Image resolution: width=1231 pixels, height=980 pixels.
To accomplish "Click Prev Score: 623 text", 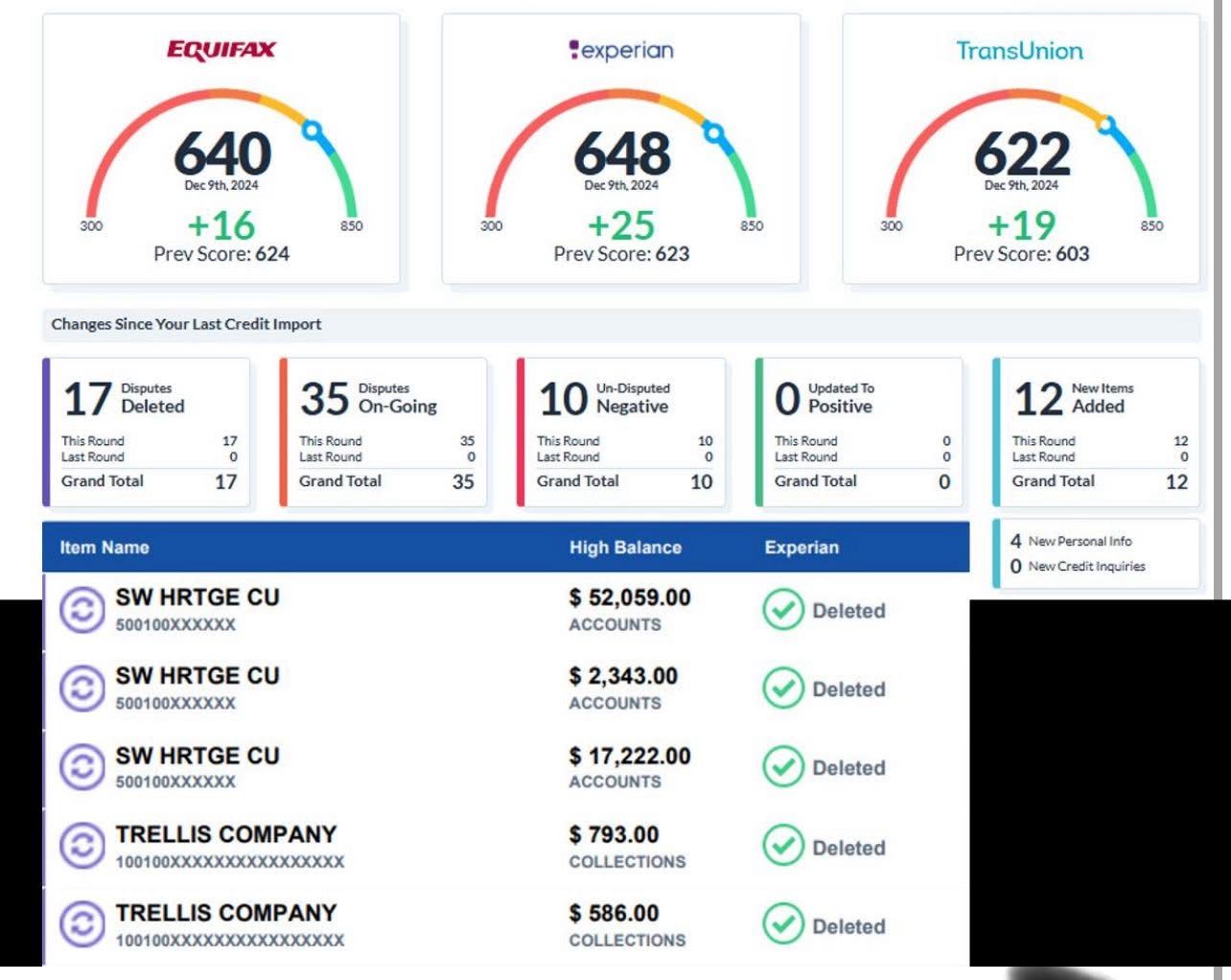I will (x=621, y=254).
